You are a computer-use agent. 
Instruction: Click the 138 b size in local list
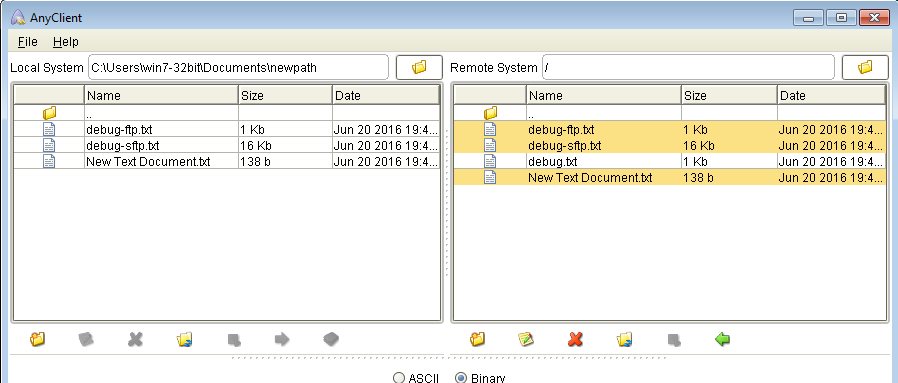[255, 161]
